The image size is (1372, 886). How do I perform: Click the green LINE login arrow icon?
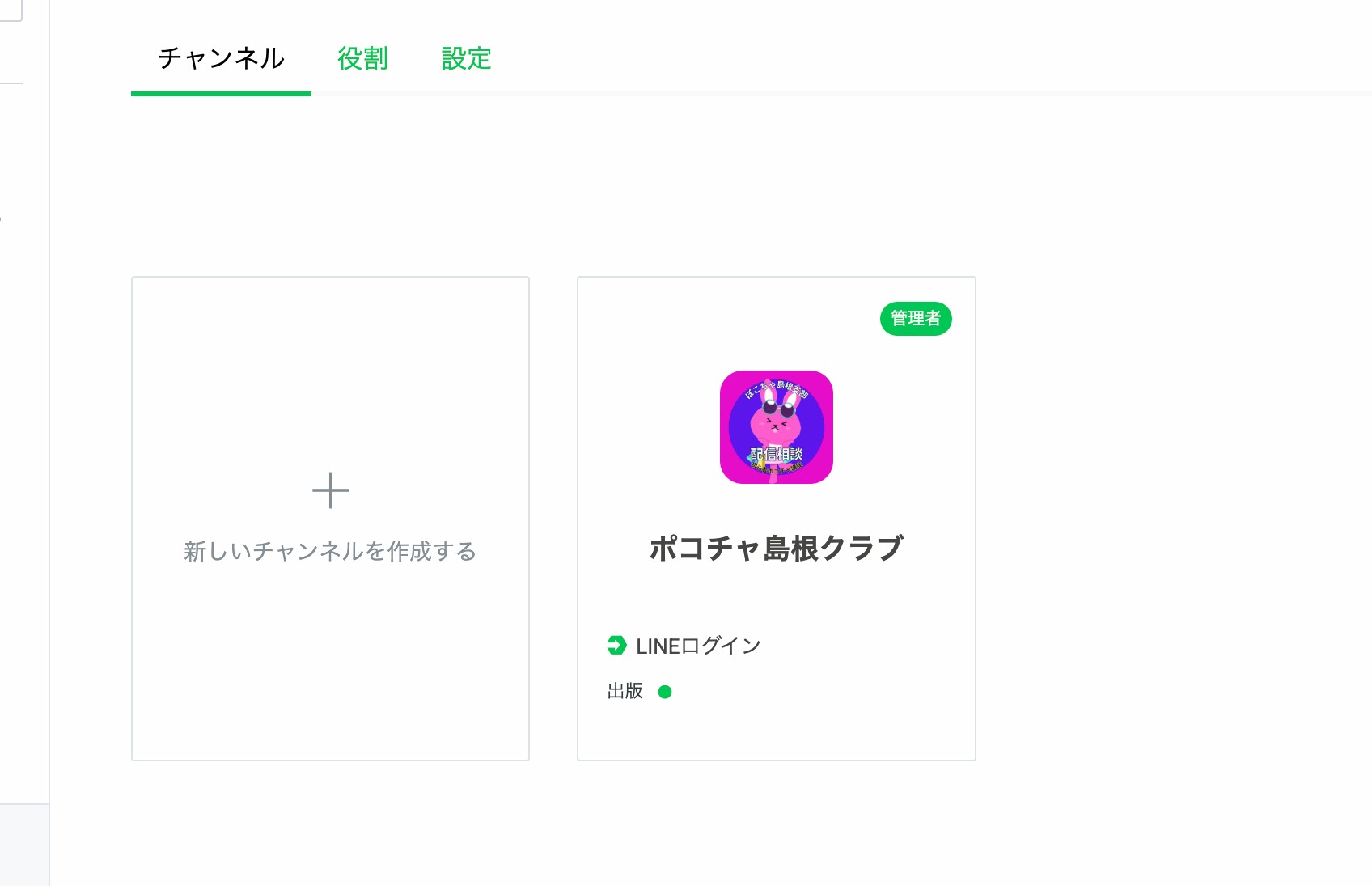pos(617,646)
